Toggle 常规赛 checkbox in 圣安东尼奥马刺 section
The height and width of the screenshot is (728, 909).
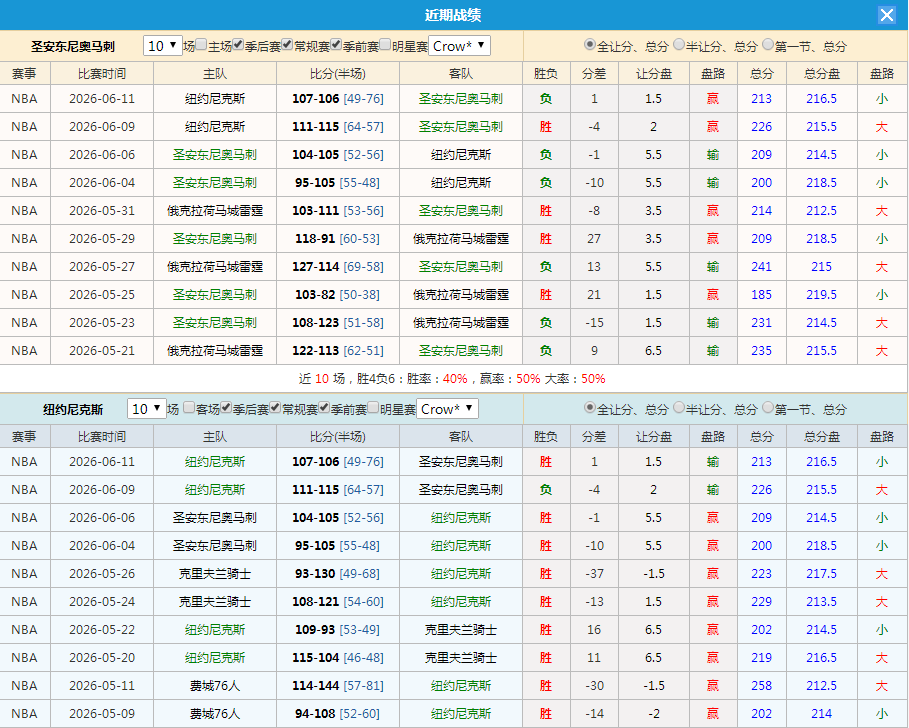[x=287, y=45]
